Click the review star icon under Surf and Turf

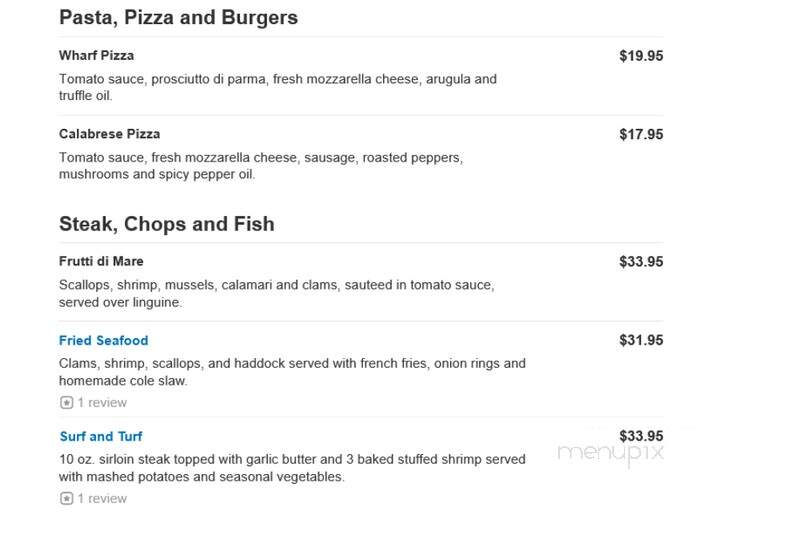(67, 498)
